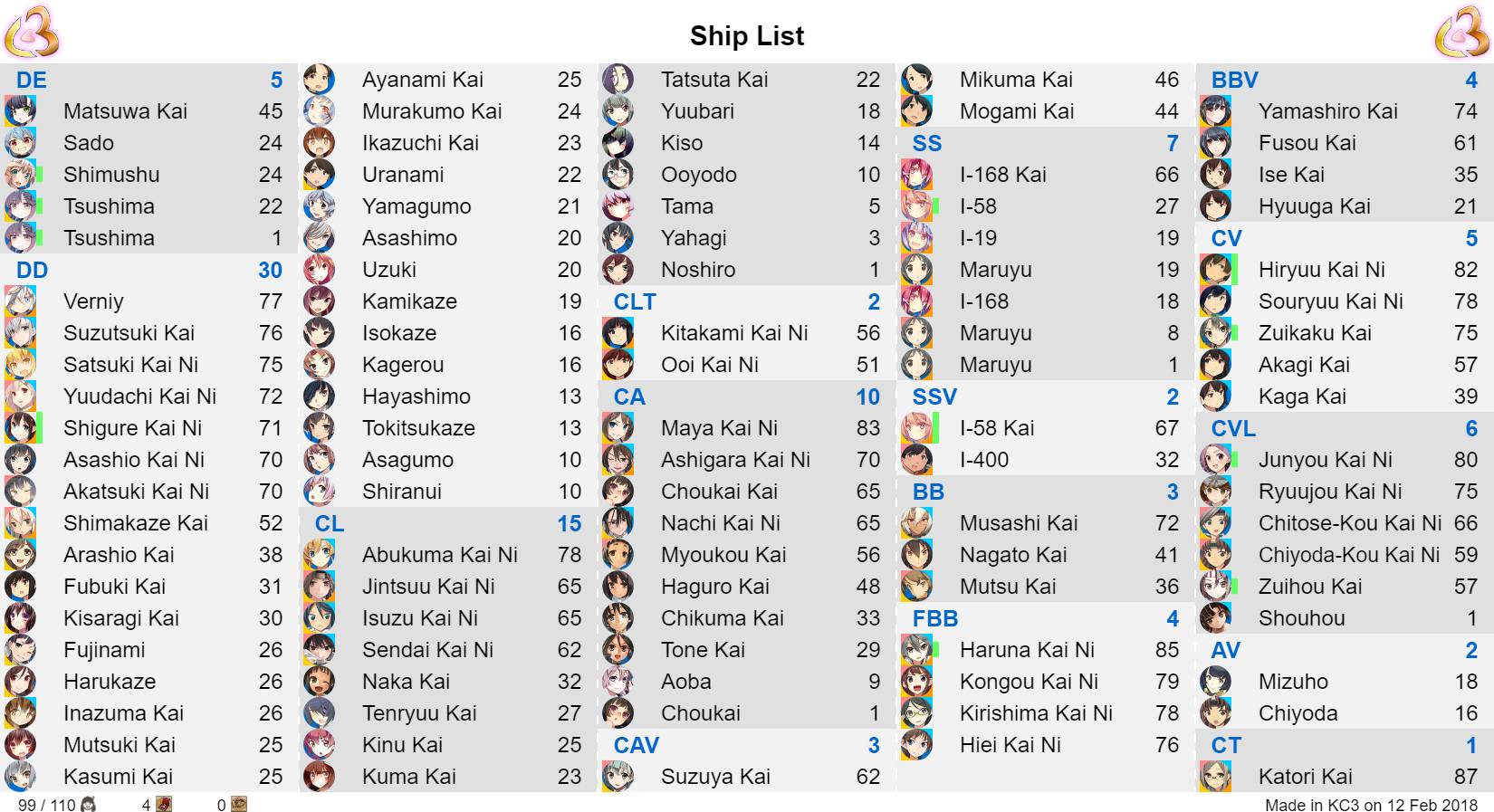1494x812 pixels.
Task: Click Katori Kai's portrait icon
Action: (1216, 777)
